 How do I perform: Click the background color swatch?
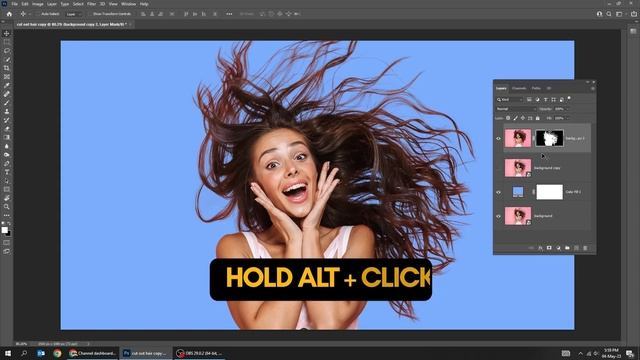9,233
